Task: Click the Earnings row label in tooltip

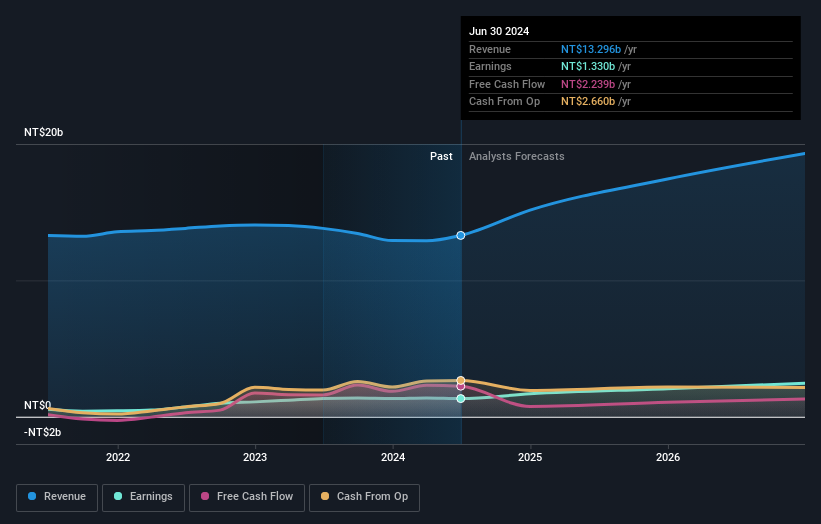Action: [490, 66]
